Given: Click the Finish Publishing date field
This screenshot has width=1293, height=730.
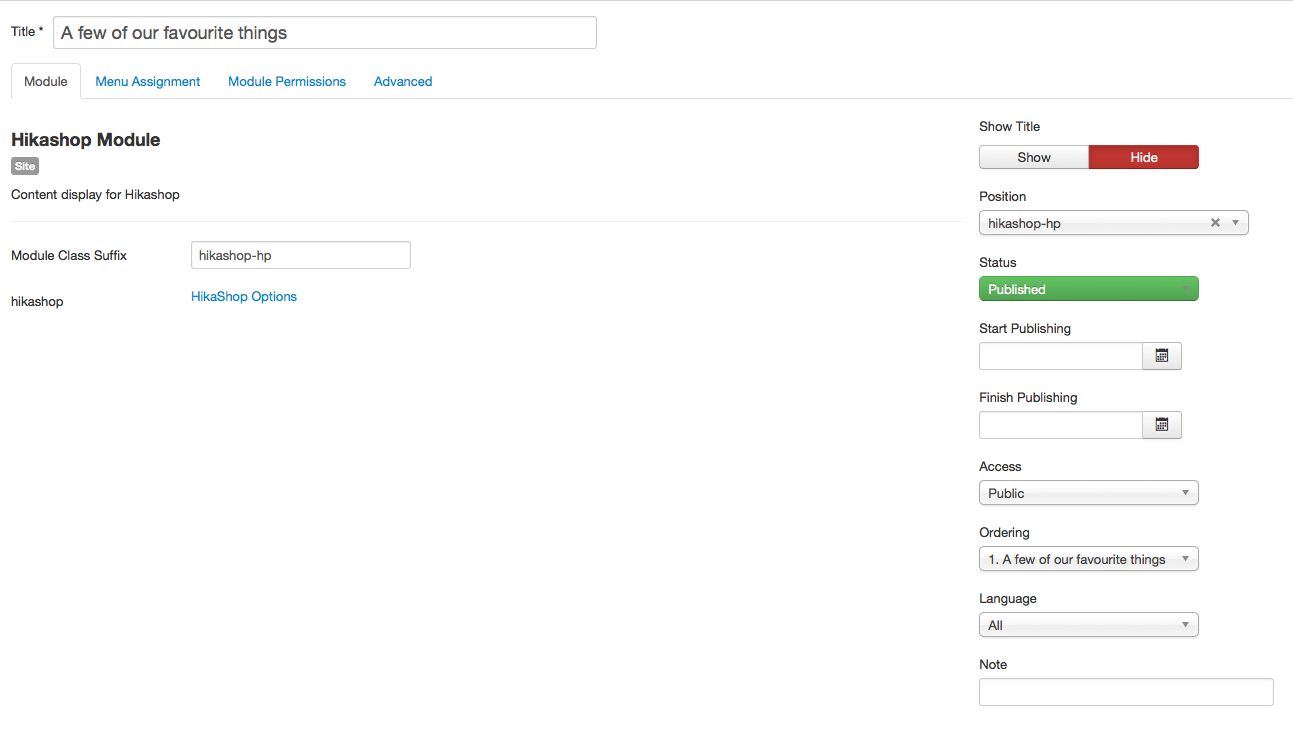Looking at the screenshot, I should (x=1060, y=425).
